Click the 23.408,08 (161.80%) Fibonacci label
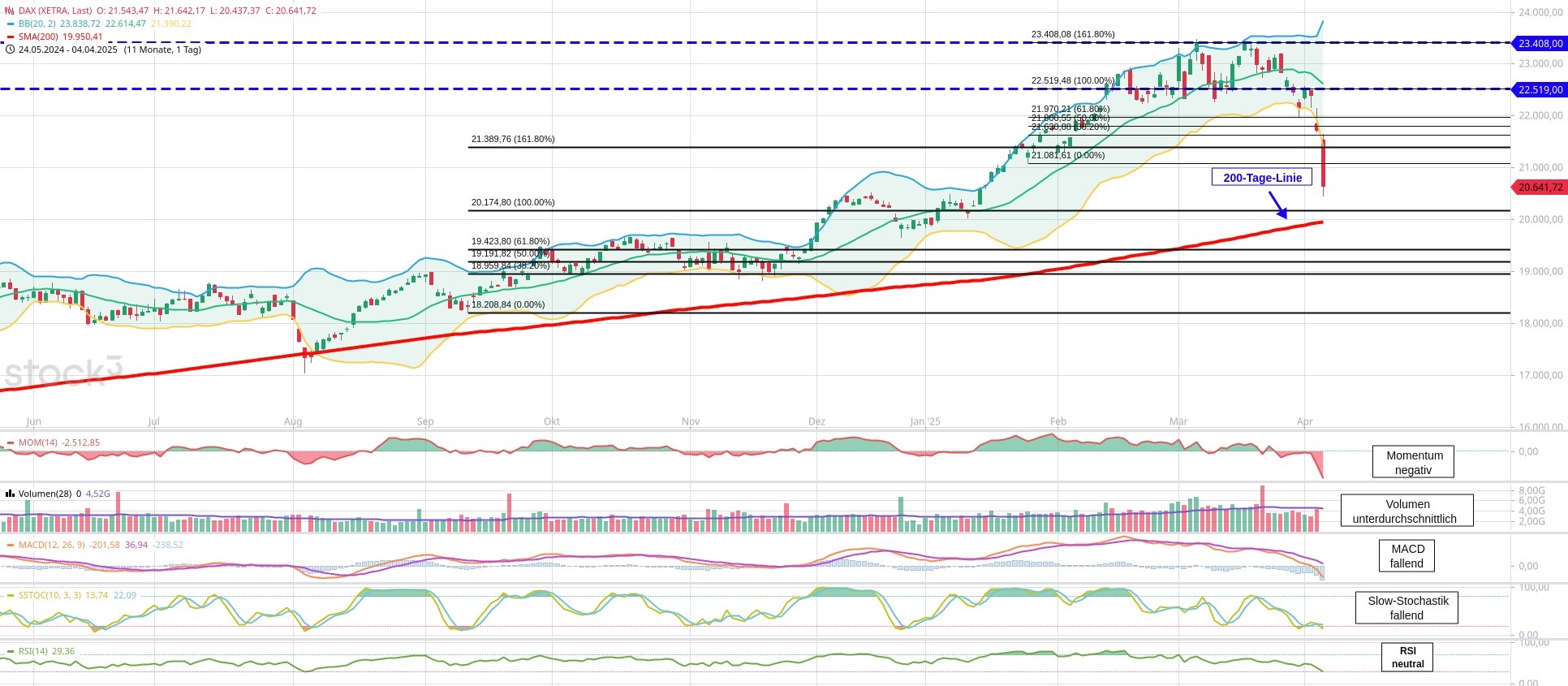Screen dimensions: 1568x686 pos(1073,34)
